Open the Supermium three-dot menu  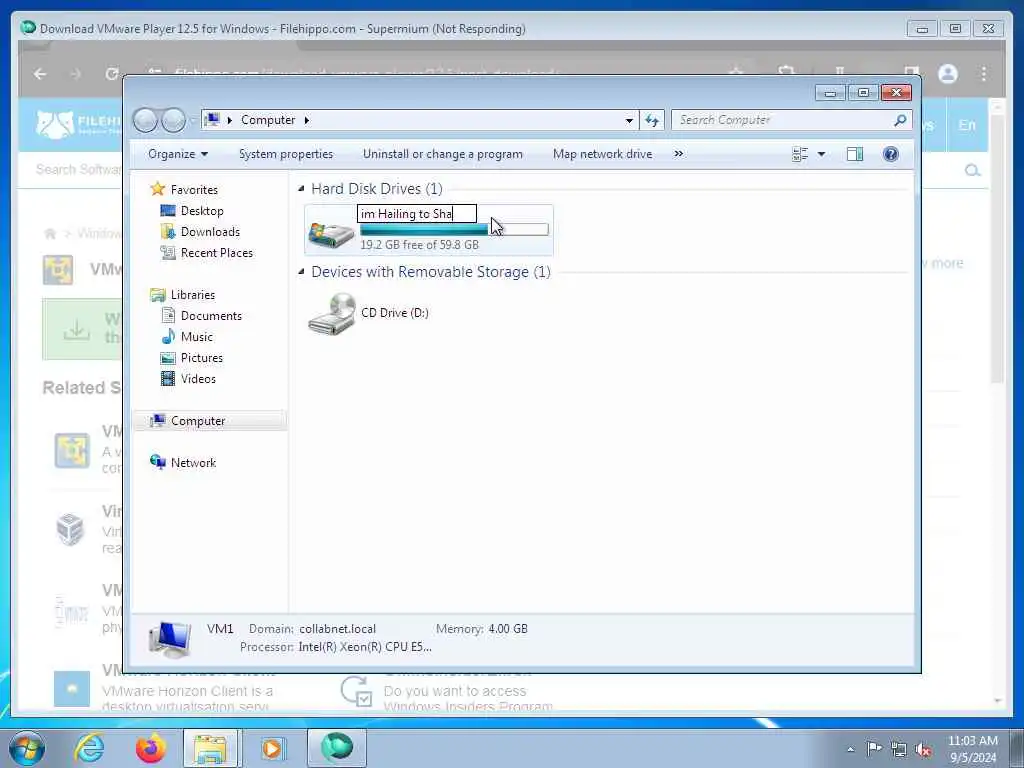point(984,74)
